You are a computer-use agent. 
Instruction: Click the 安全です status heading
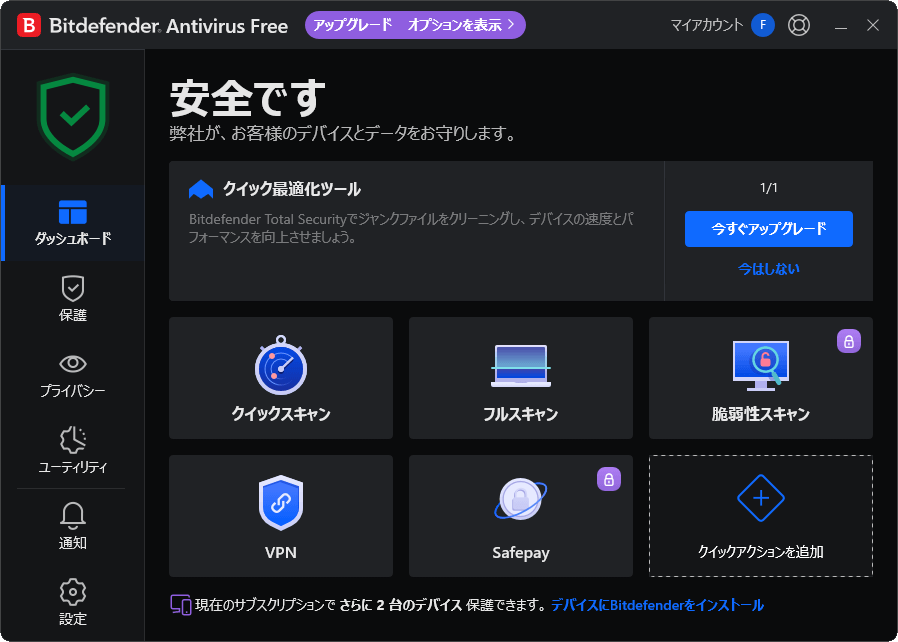tap(247, 98)
